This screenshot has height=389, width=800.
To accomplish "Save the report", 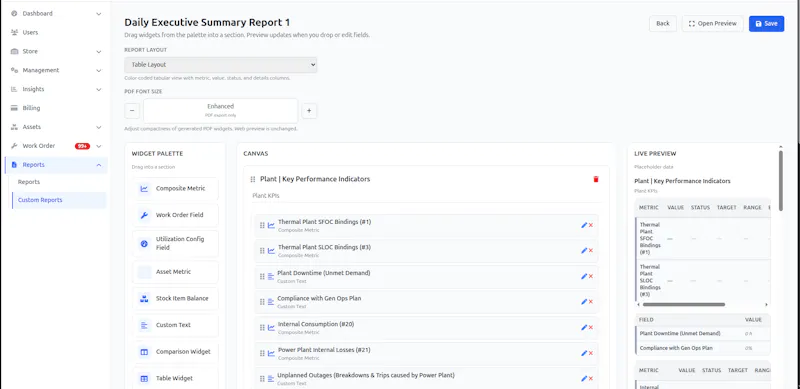I will pyautogui.click(x=766, y=23).
